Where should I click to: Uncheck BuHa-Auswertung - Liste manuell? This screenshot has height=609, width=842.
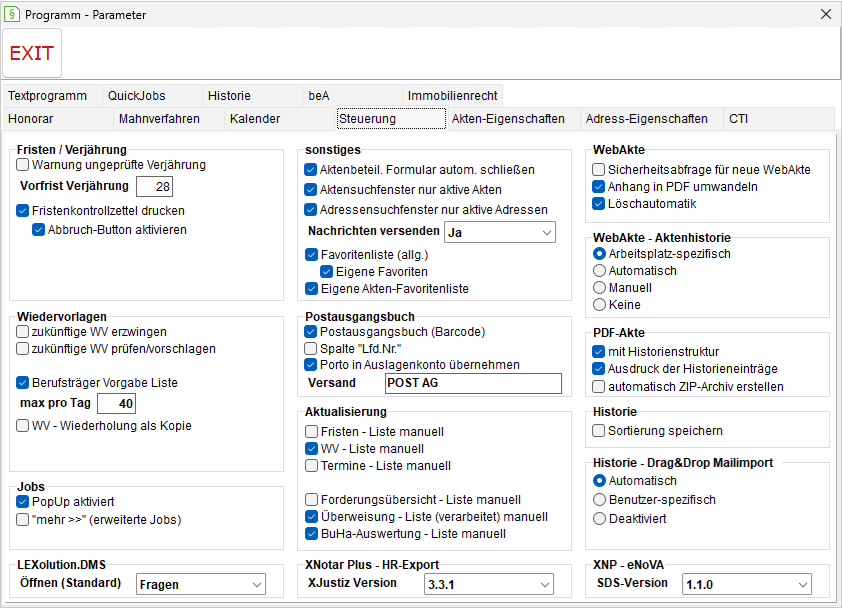click(311, 534)
